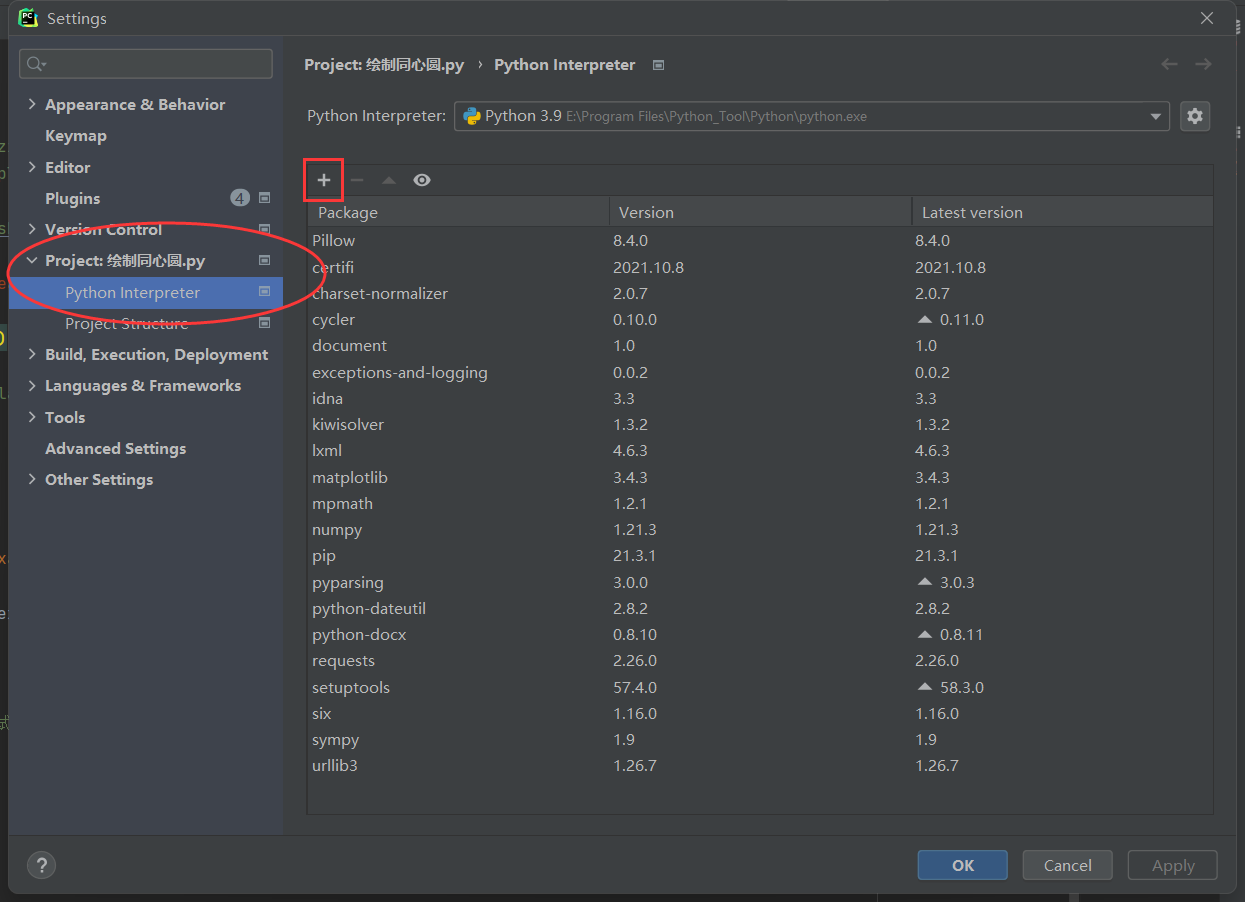Select the certifi package row
Screen dimensions: 1245x902
coord(760,267)
